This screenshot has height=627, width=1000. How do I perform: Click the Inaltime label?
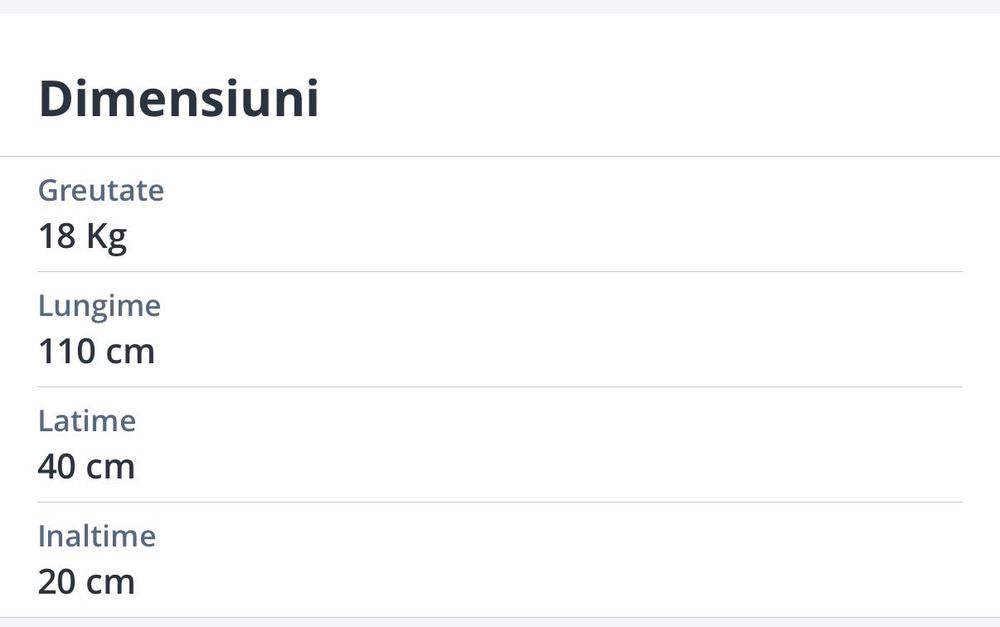coord(97,536)
